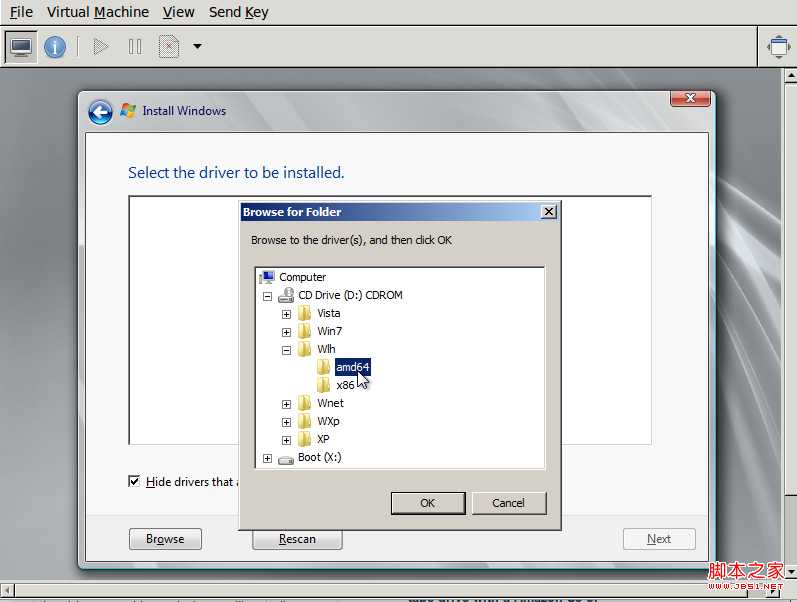Open the Virtual Machine menu
797x602 pixels.
[98, 12]
